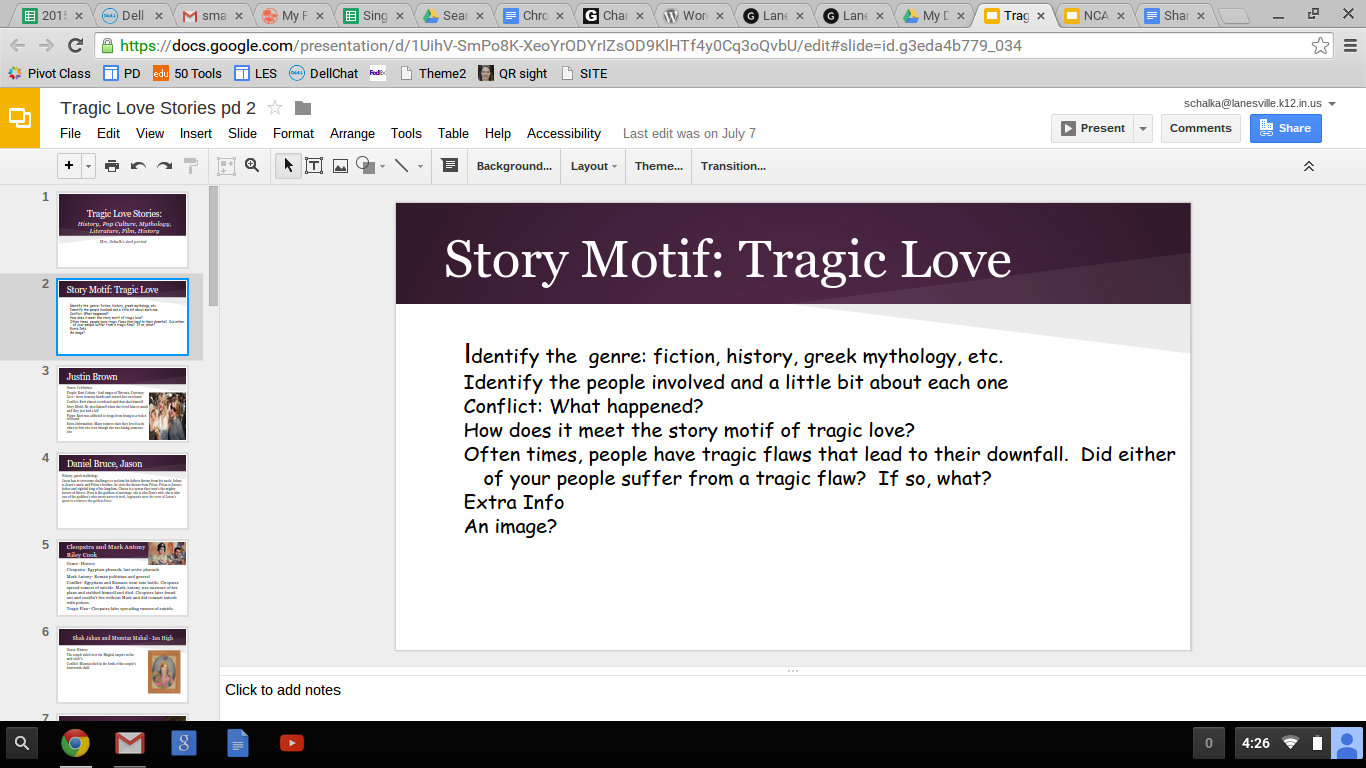Image resolution: width=1366 pixels, height=768 pixels.
Task: Star the Tragic Love Stories presentation
Action: (275, 108)
